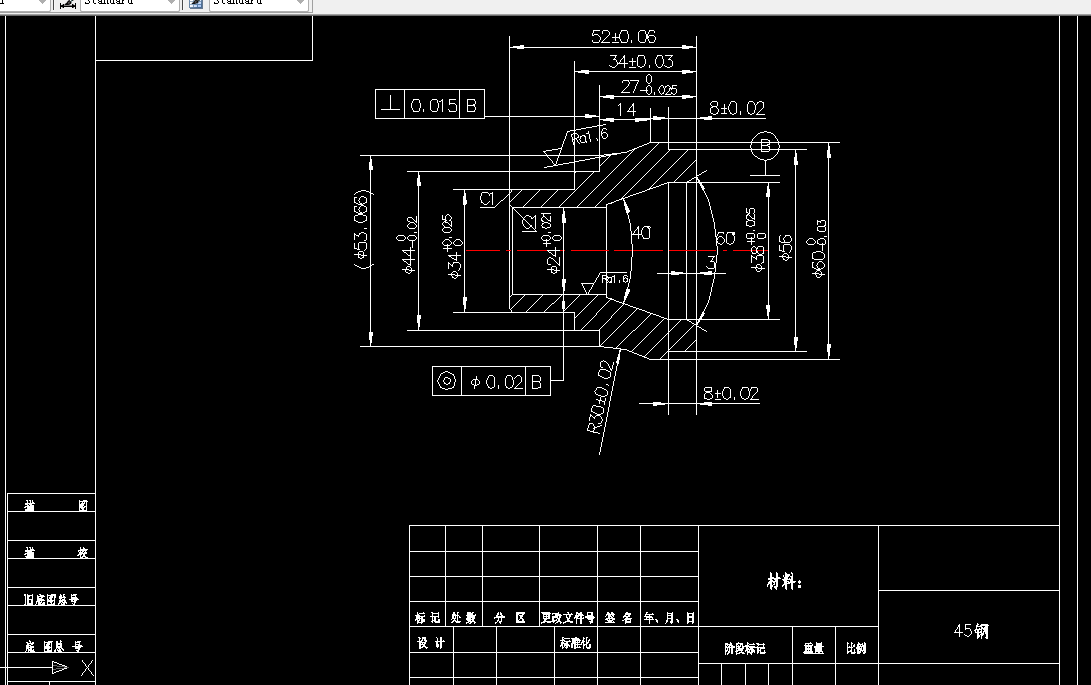Select the dimension style icon on the toolbar
Screen dimensions: 1091x685
pos(68,5)
